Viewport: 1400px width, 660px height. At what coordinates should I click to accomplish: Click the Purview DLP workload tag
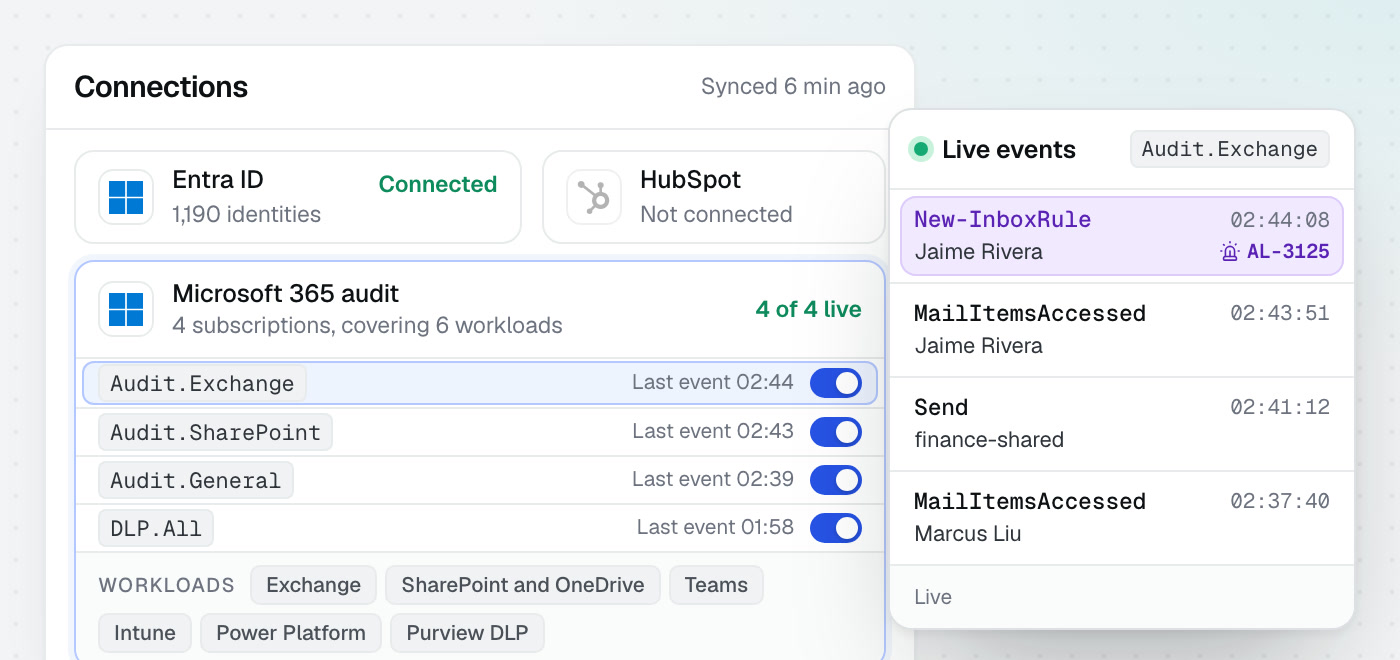point(467,633)
